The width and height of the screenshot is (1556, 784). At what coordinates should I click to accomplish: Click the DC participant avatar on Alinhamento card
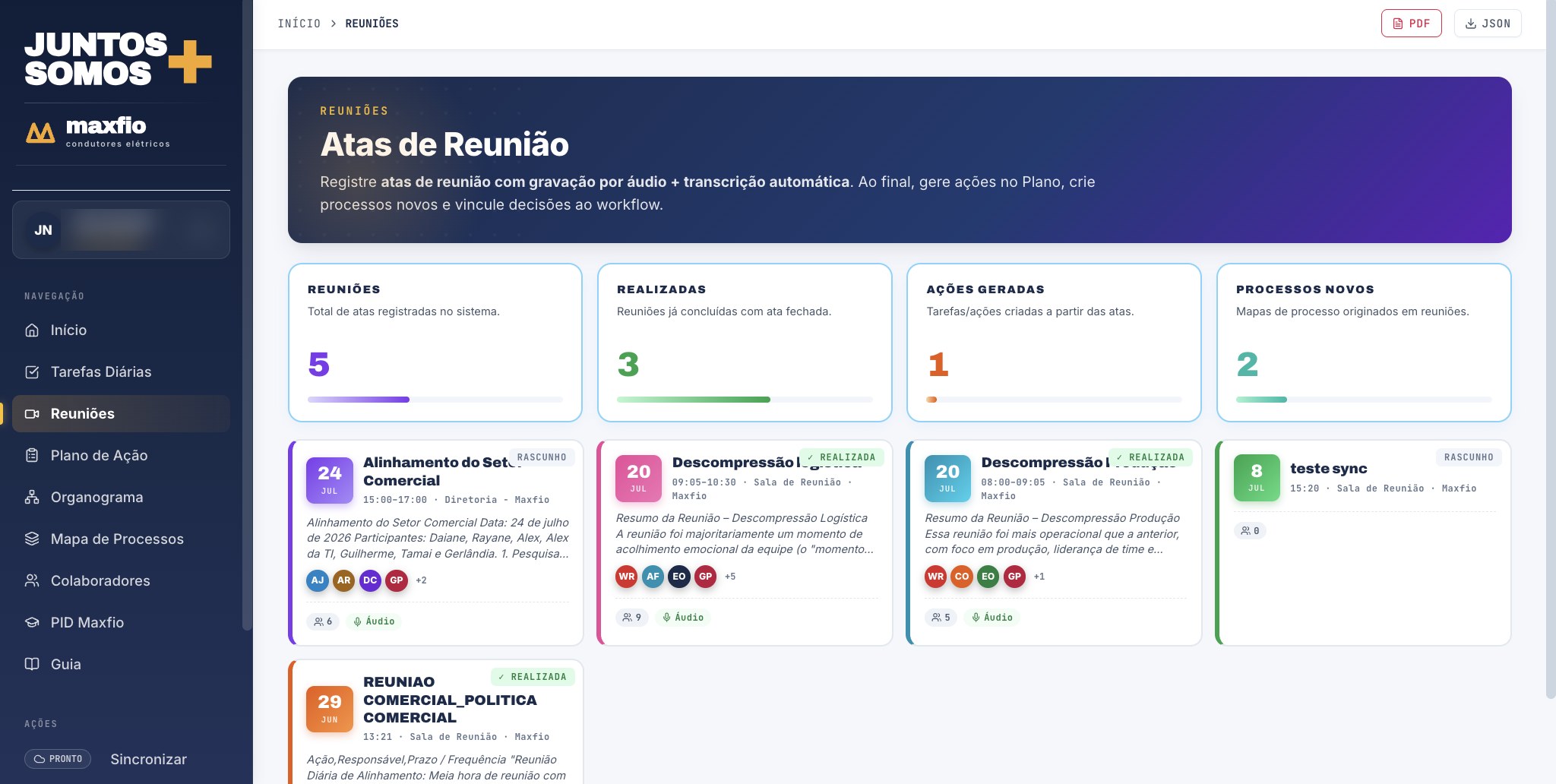pyautogui.click(x=370, y=580)
